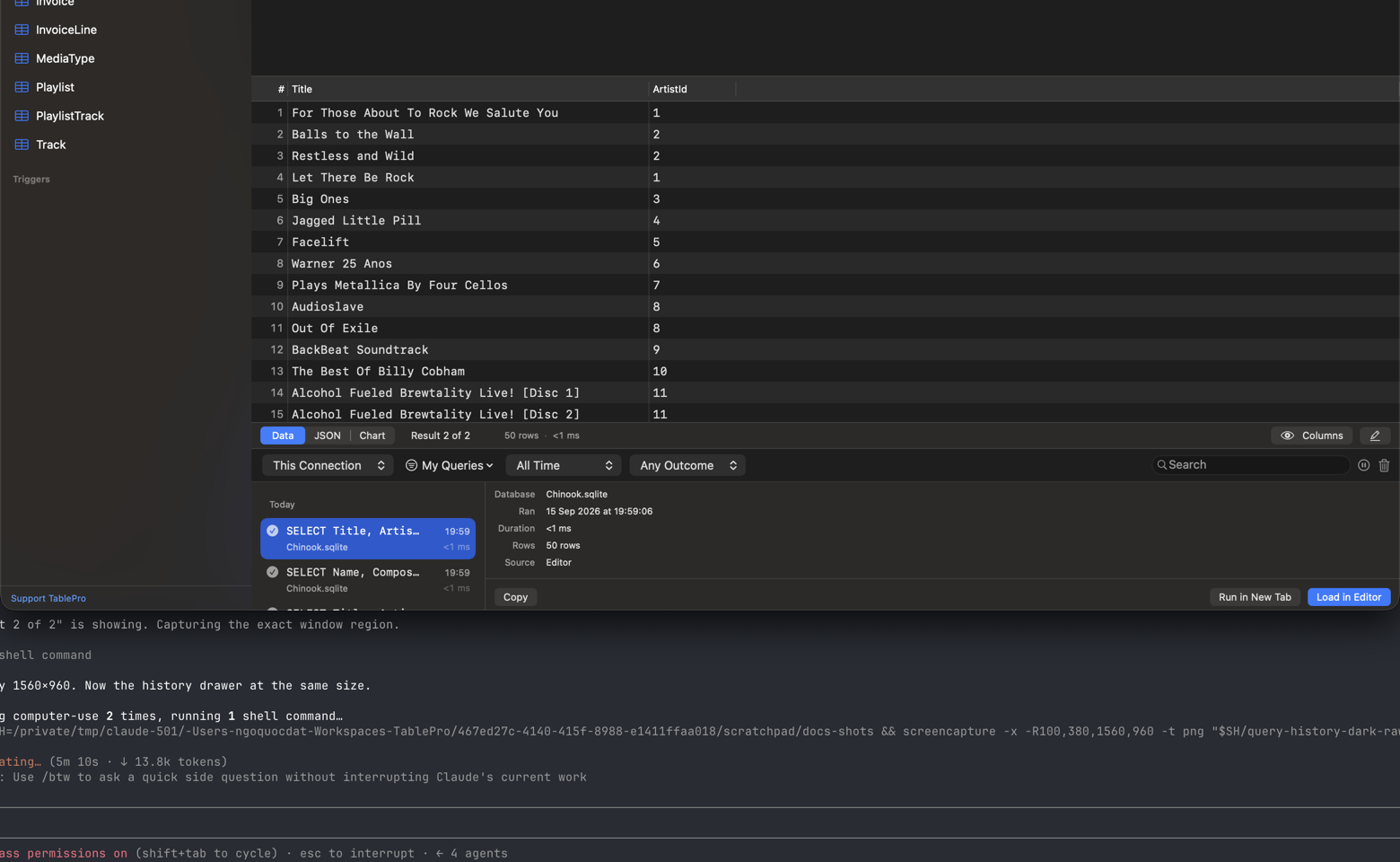Select the SELECT Title history entry
The image size is (1400, 862).
[368, 539]
